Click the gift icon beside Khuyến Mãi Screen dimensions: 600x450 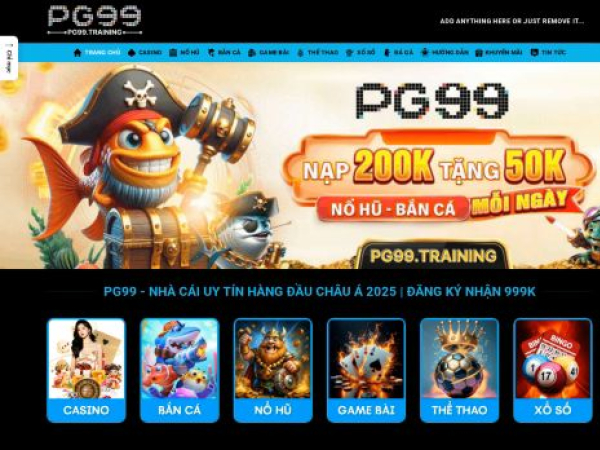pos(479,52)
